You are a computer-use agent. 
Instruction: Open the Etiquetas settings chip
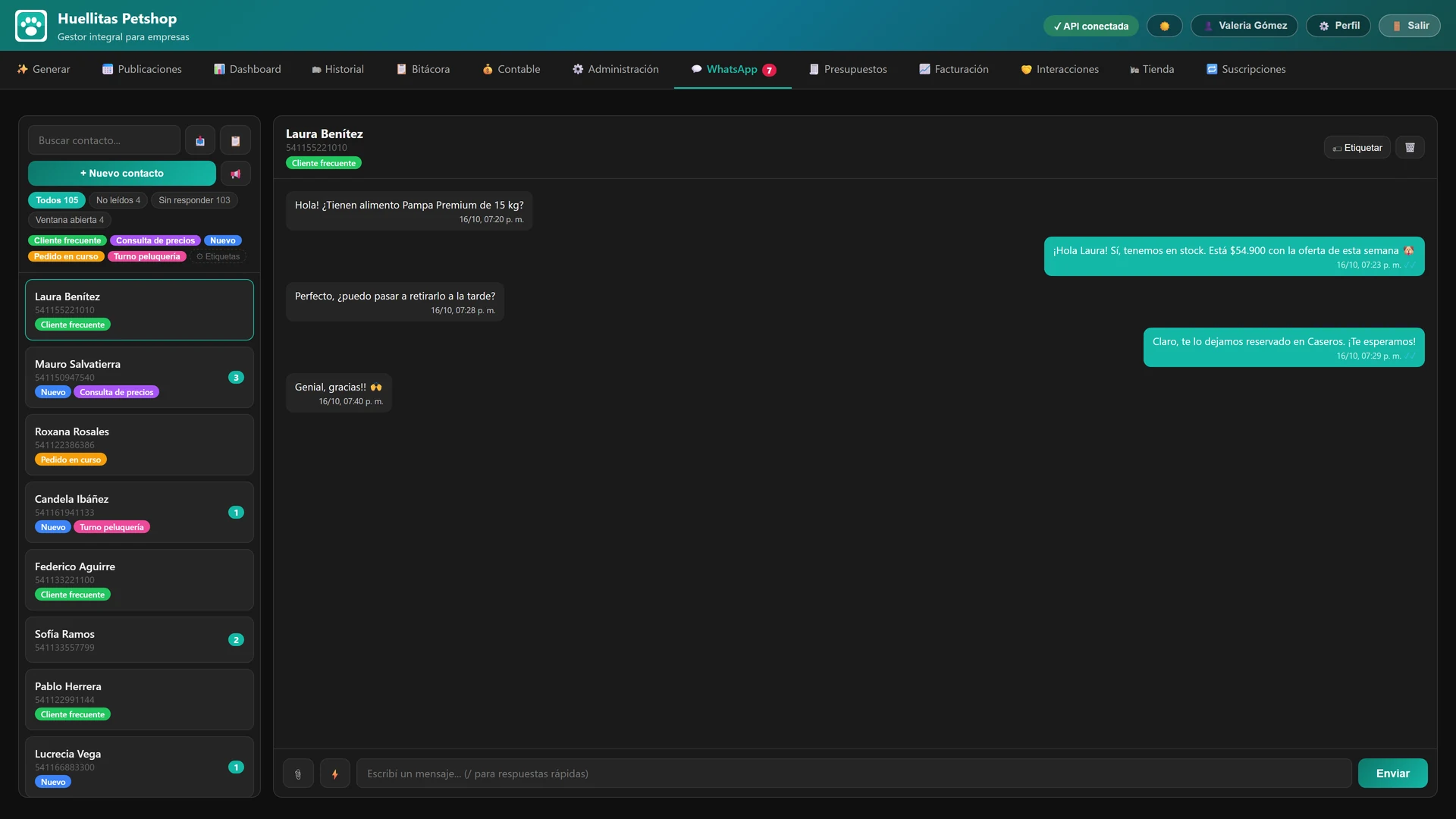(218, 256)
